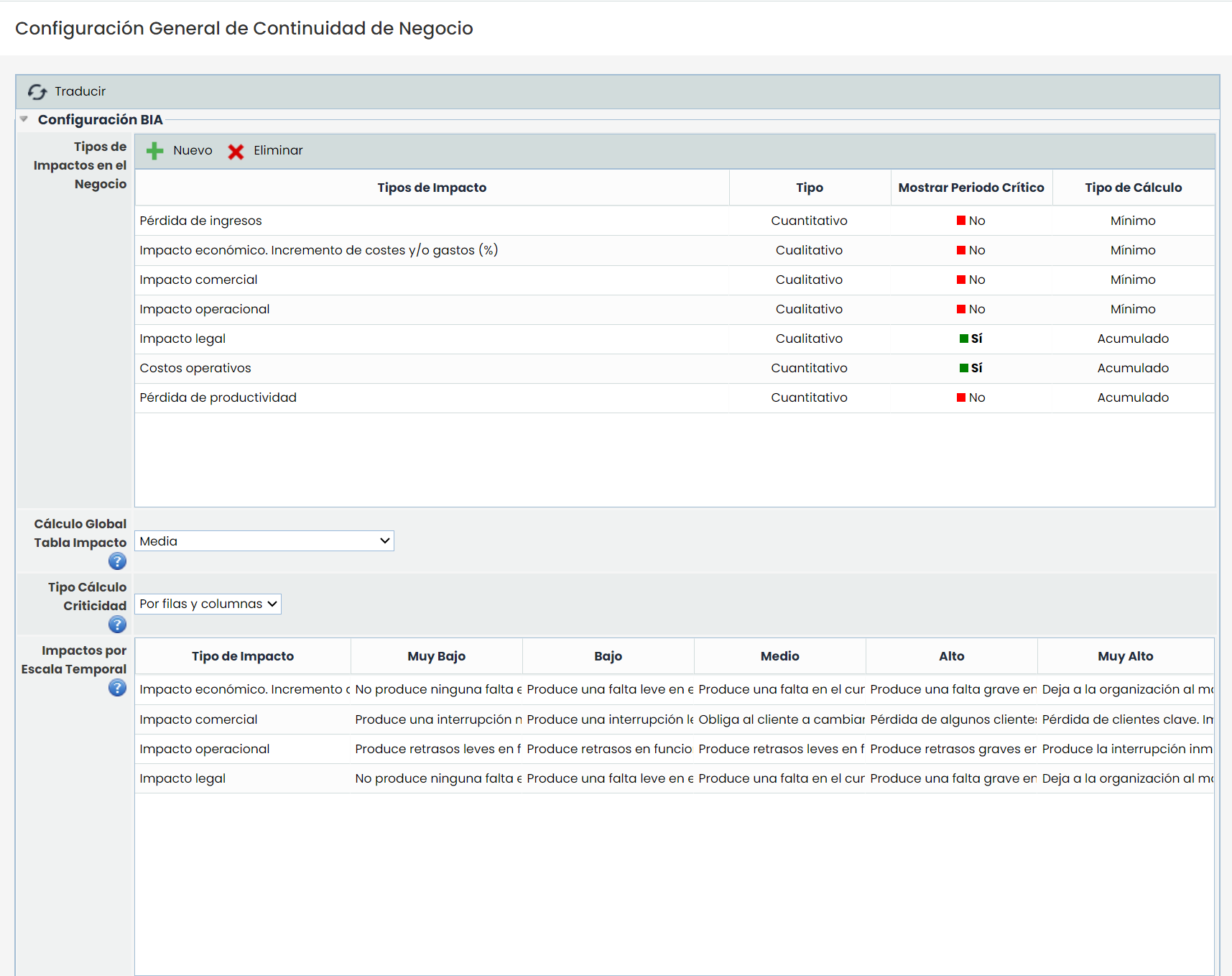Click red indicator in Pérdida de productividad row

click(x=961, y=397)
